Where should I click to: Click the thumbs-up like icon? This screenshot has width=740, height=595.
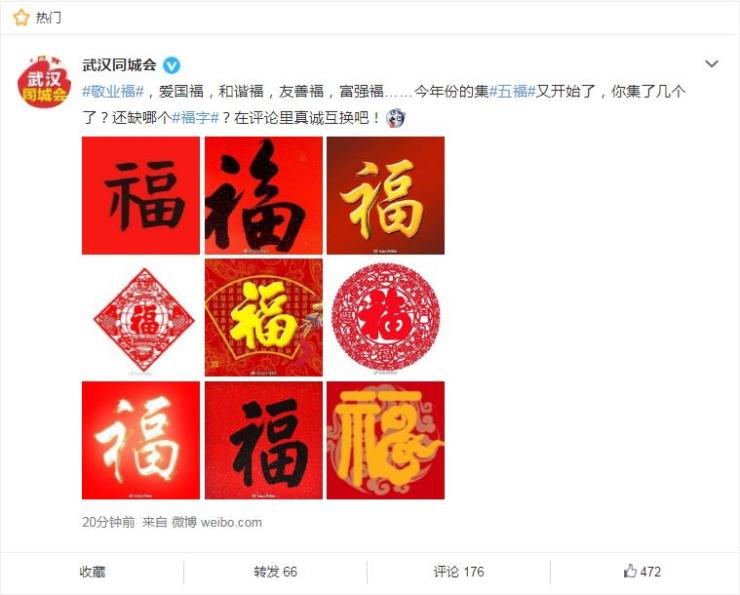click(x=630, y=571)
